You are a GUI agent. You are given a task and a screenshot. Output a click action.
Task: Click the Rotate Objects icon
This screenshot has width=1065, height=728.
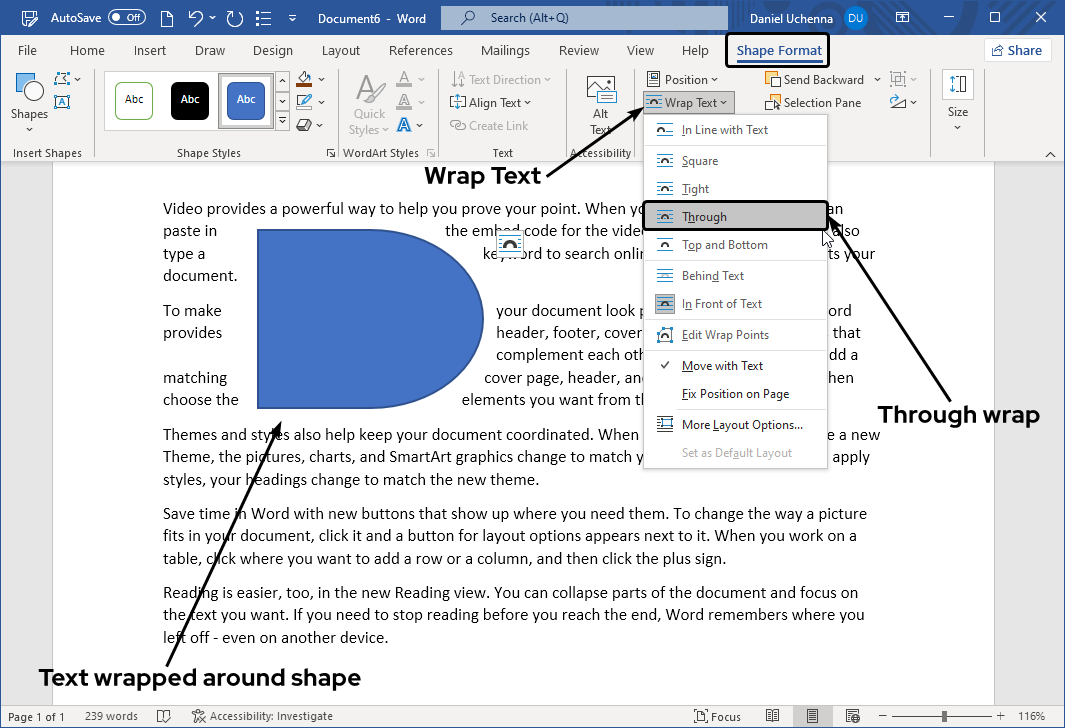898,102
